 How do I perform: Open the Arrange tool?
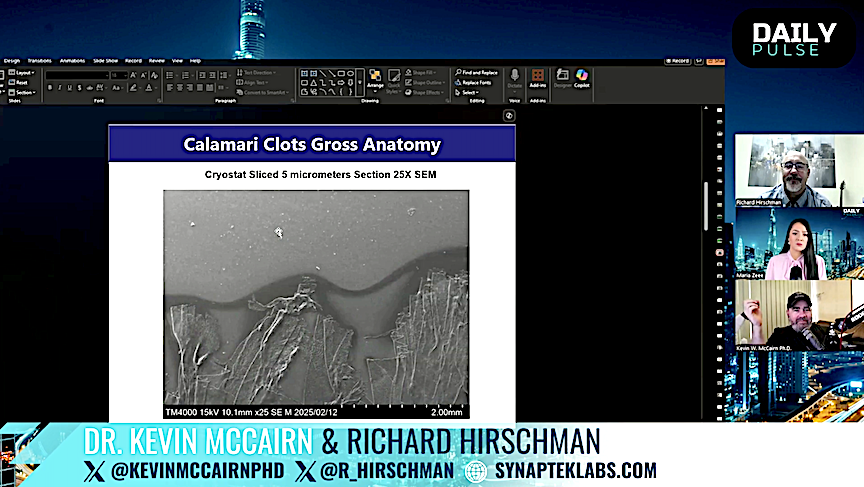point(375,77)
